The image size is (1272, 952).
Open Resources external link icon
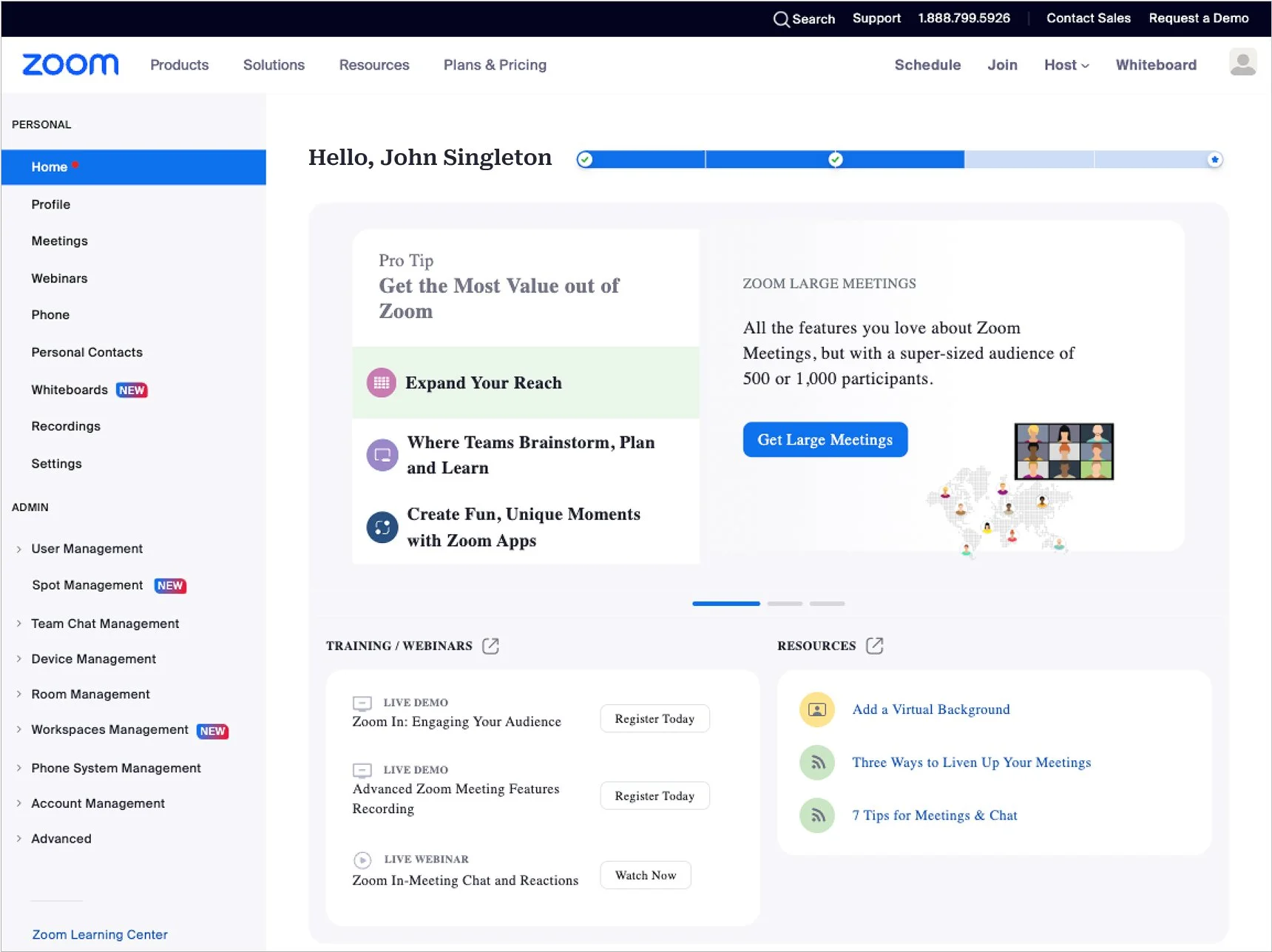[875, 646]
